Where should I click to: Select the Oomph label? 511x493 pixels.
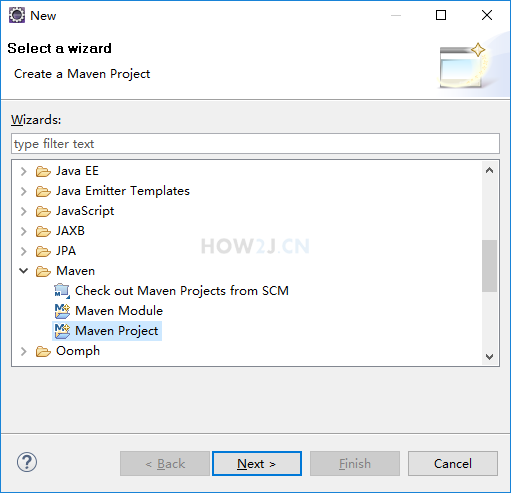(78, 351)
